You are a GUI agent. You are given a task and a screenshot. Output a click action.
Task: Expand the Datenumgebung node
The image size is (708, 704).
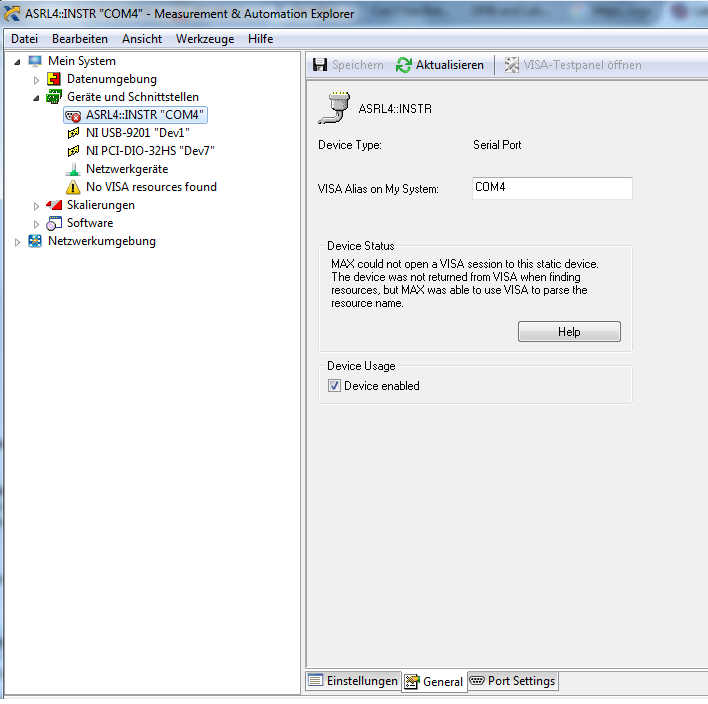[36, 80]
